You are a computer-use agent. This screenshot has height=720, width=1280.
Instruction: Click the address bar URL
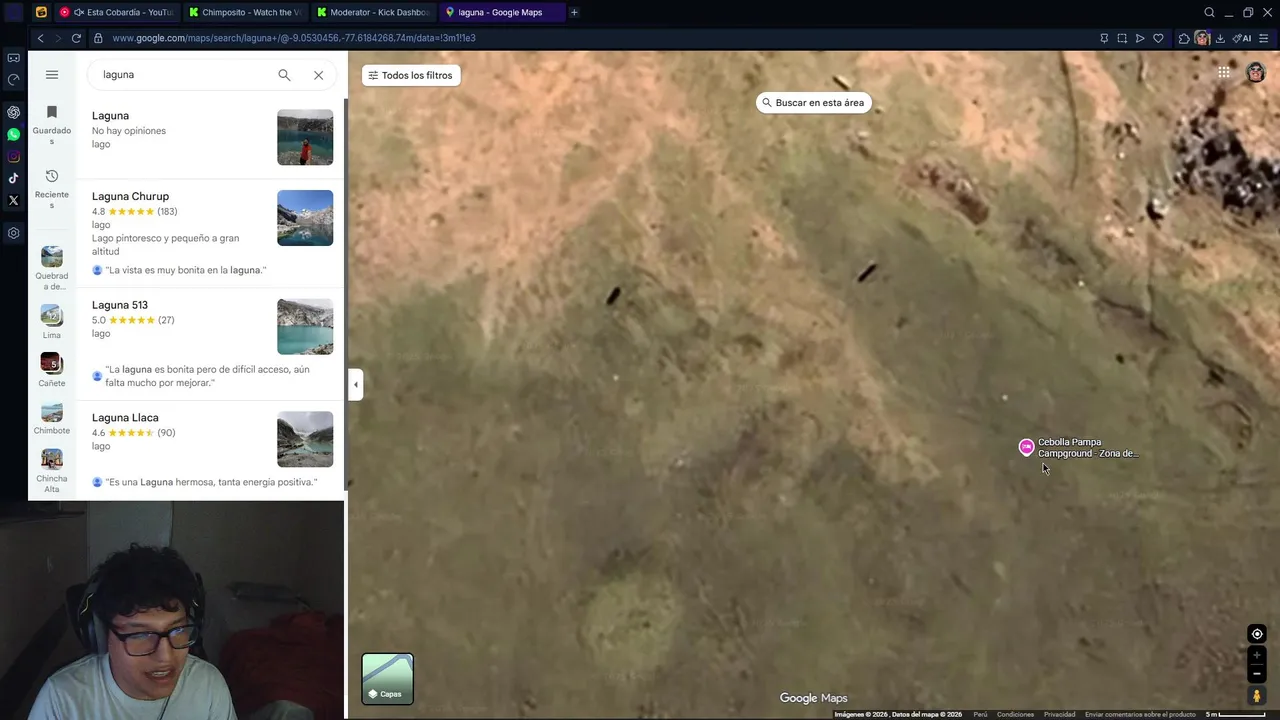pyautogui.click(x=294, y=38)
